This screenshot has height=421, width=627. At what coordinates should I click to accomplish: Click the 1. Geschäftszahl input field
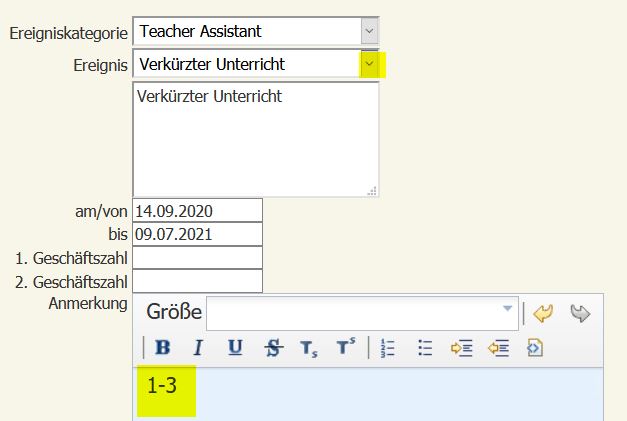(198, 257)
